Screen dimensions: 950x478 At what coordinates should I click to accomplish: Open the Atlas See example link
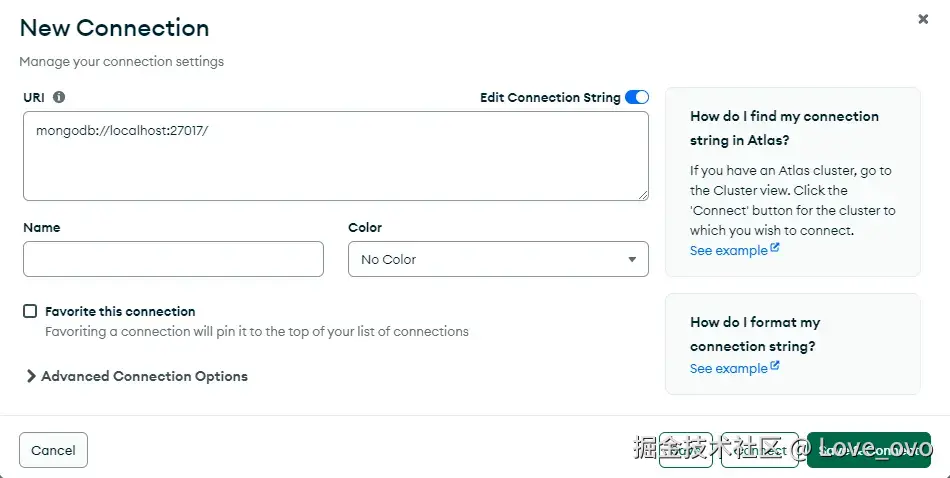click(728, 250)
